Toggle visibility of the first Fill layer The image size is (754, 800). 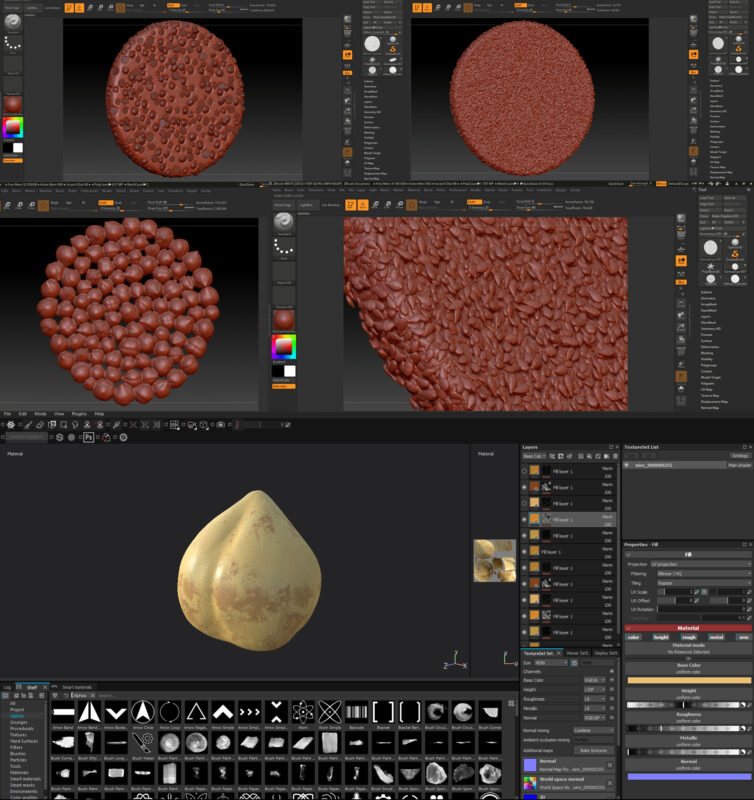(525, 471)
